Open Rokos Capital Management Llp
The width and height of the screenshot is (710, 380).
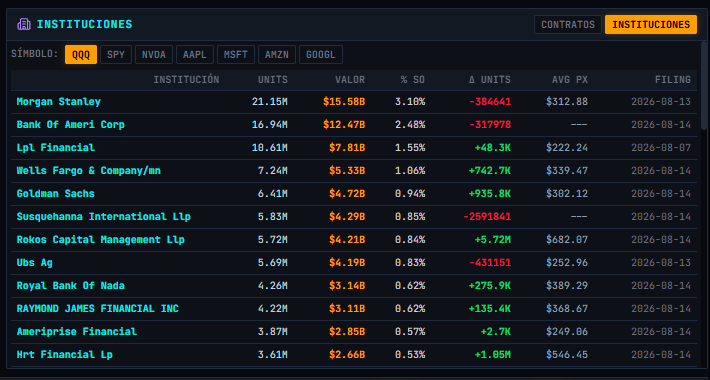pyautogui.click(x=101, y=240)
